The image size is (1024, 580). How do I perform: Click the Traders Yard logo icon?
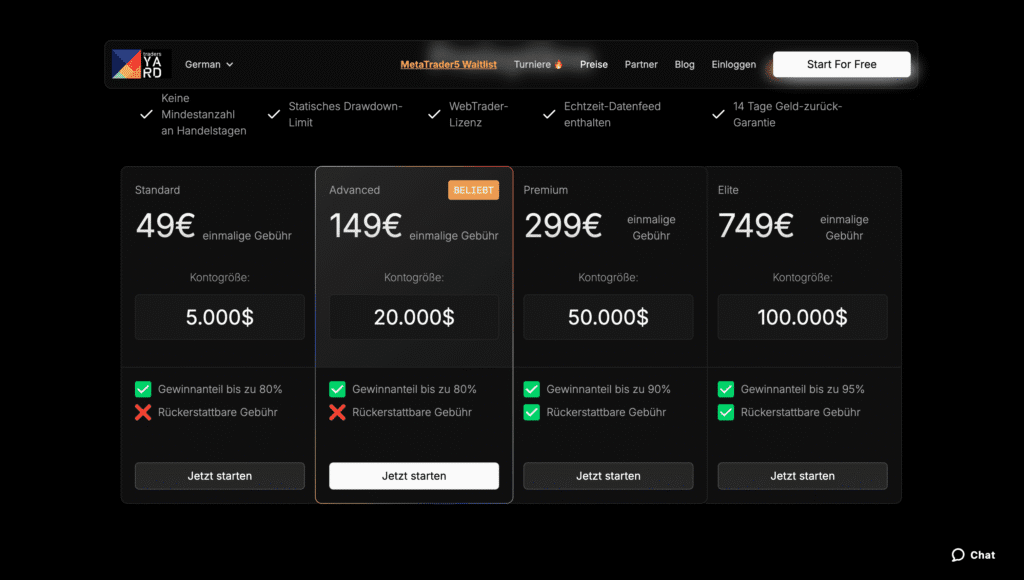point(129,63)
